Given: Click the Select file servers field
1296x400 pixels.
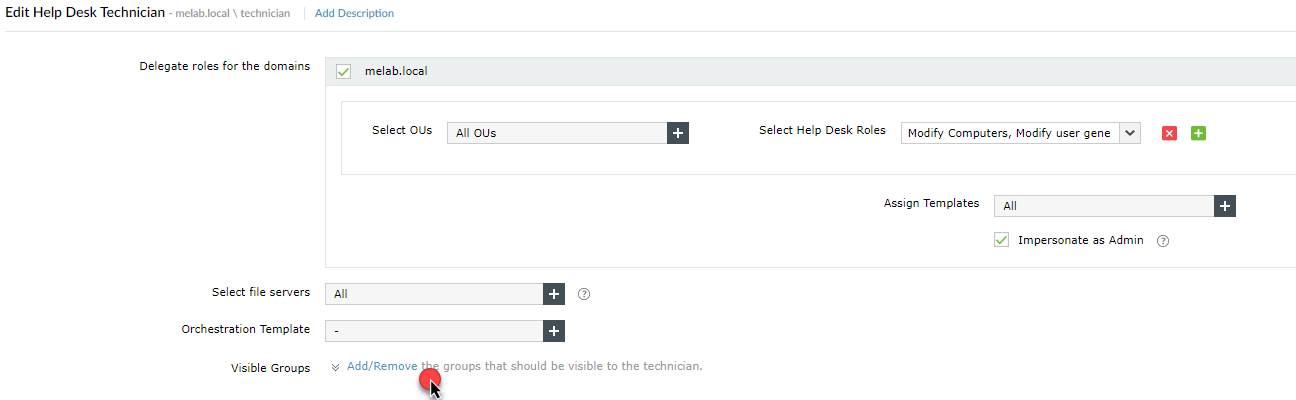Looking at the screenshot, I should (x=434, y=294).
